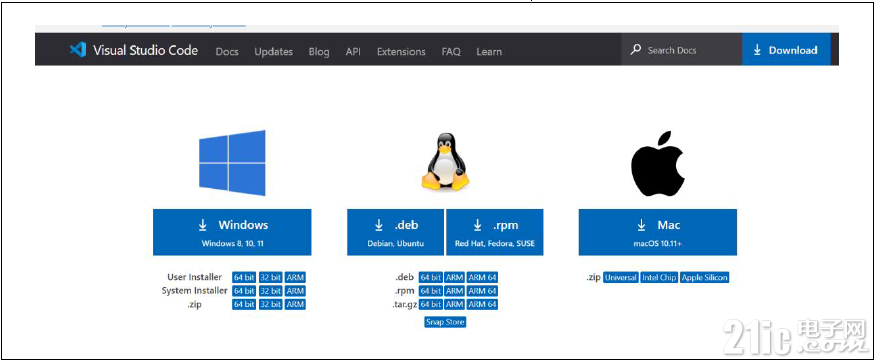This screenshot has width=877, height=362.
Task: Open the Updates page
Action: tap(274, 51)
